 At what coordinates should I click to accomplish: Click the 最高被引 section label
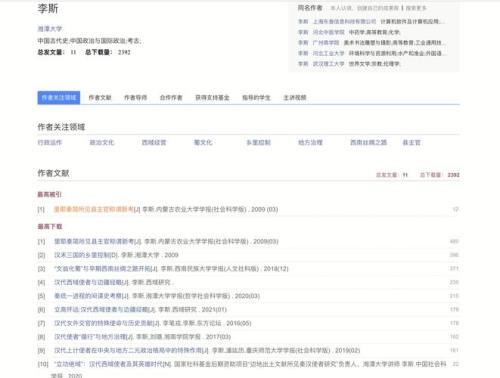tap(50, 194)
